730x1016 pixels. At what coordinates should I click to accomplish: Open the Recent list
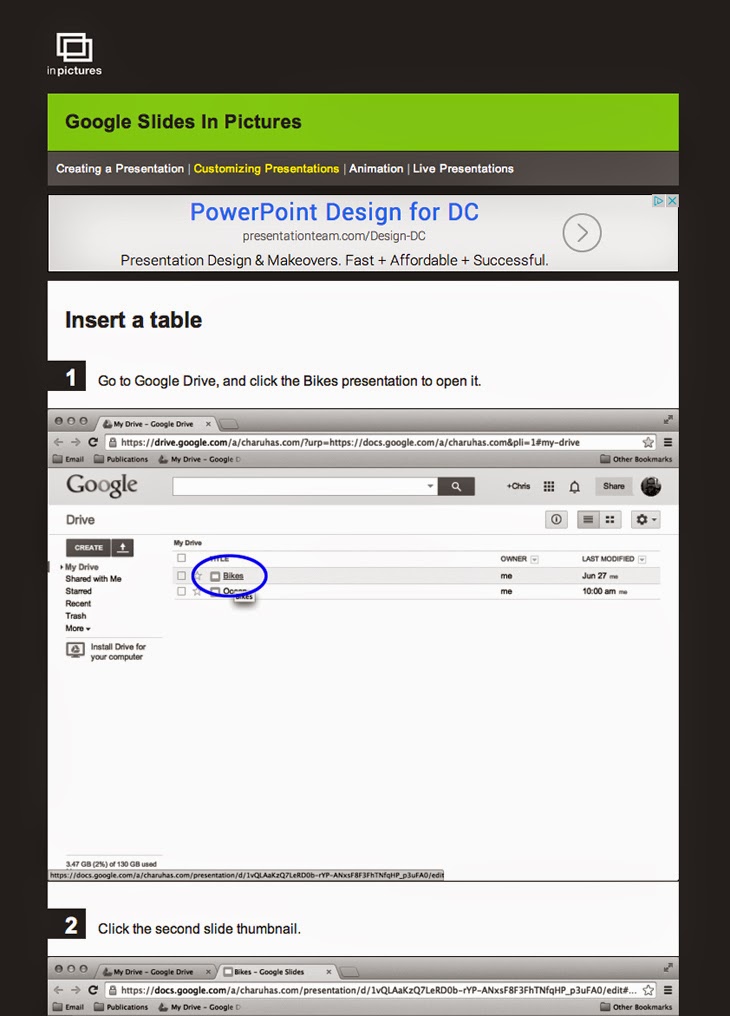click(x=78, y=603)
